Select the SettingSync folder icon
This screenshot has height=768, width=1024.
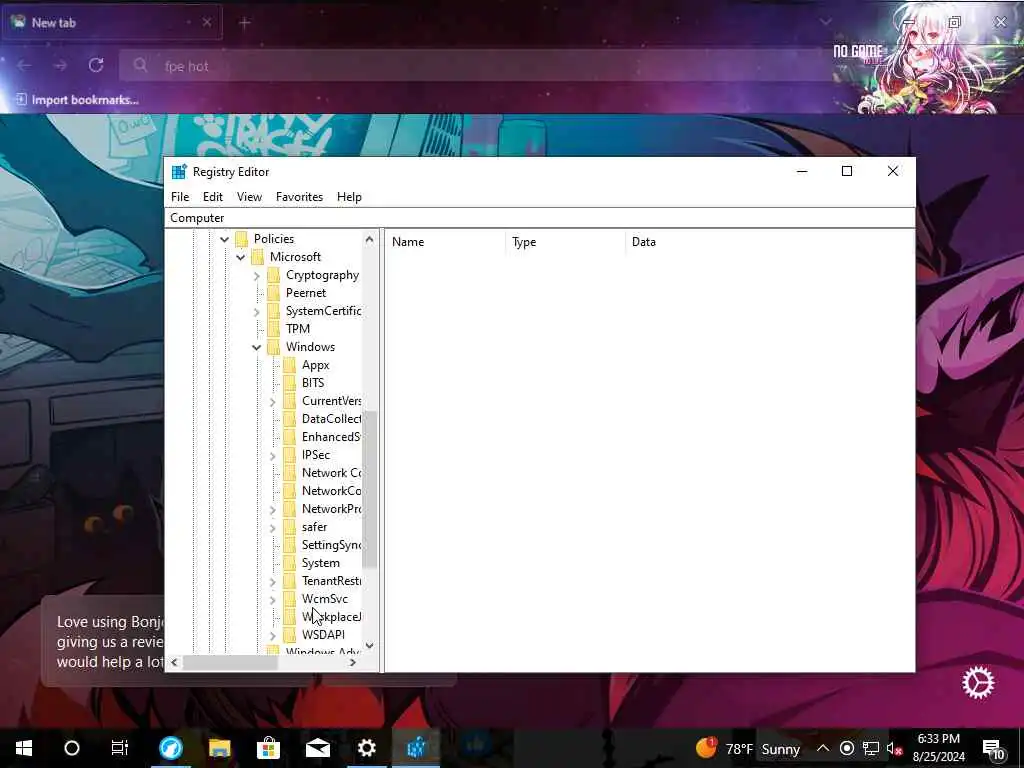(x=290, y=545)
